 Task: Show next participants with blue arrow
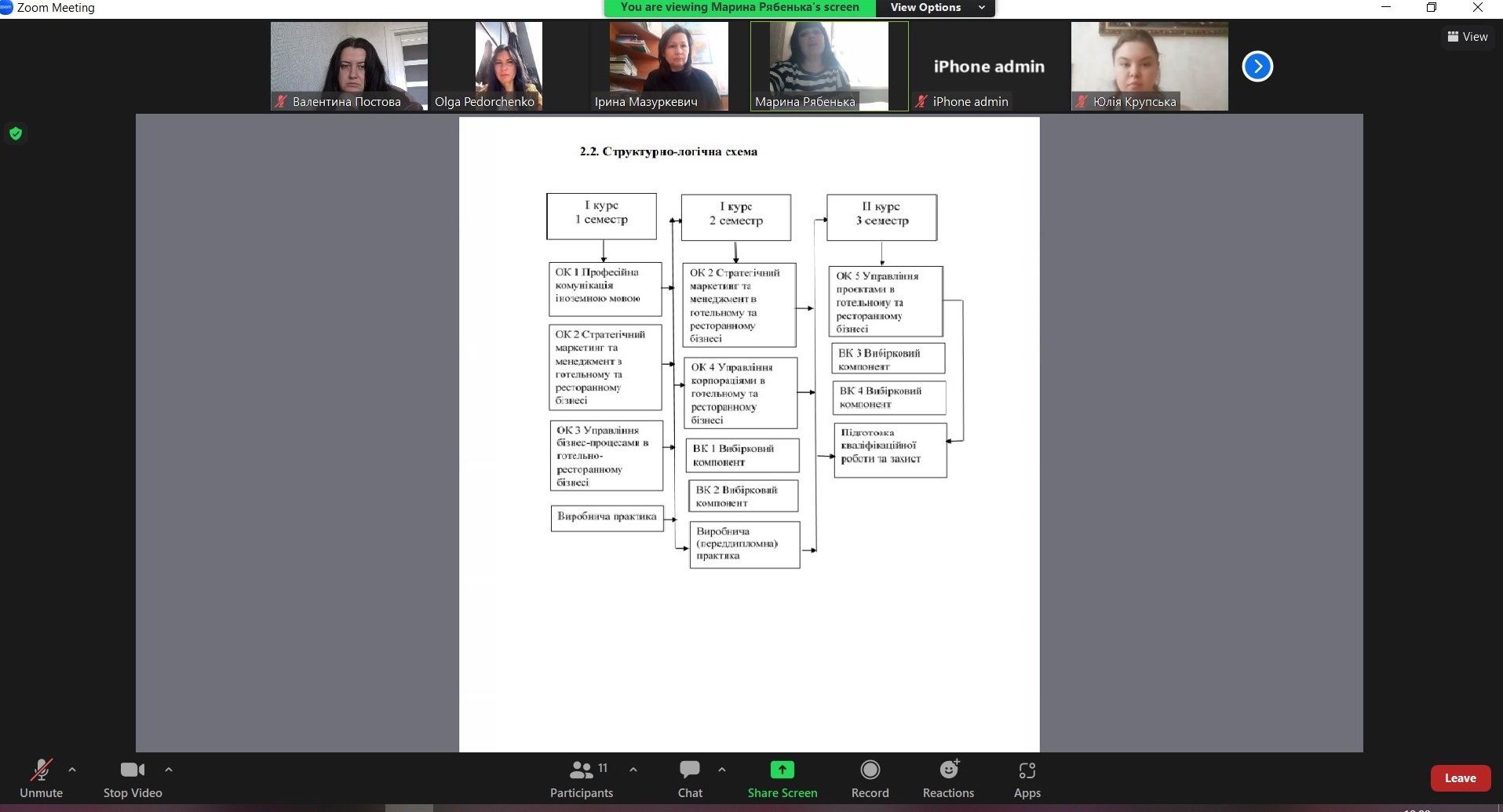(1257, 67)
